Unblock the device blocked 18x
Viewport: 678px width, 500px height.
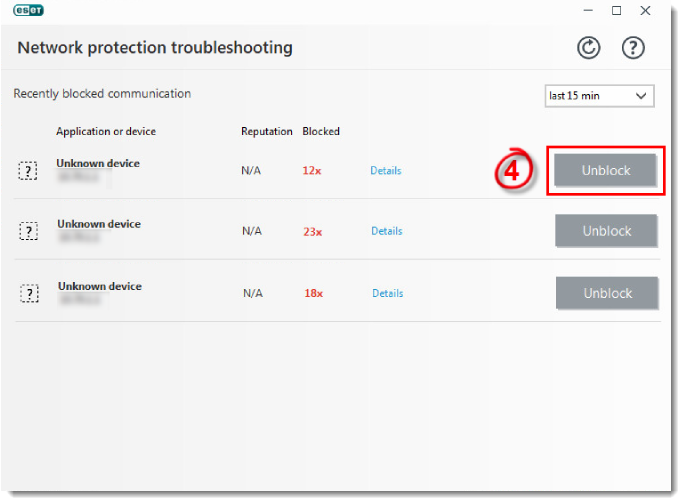[607, 293]
